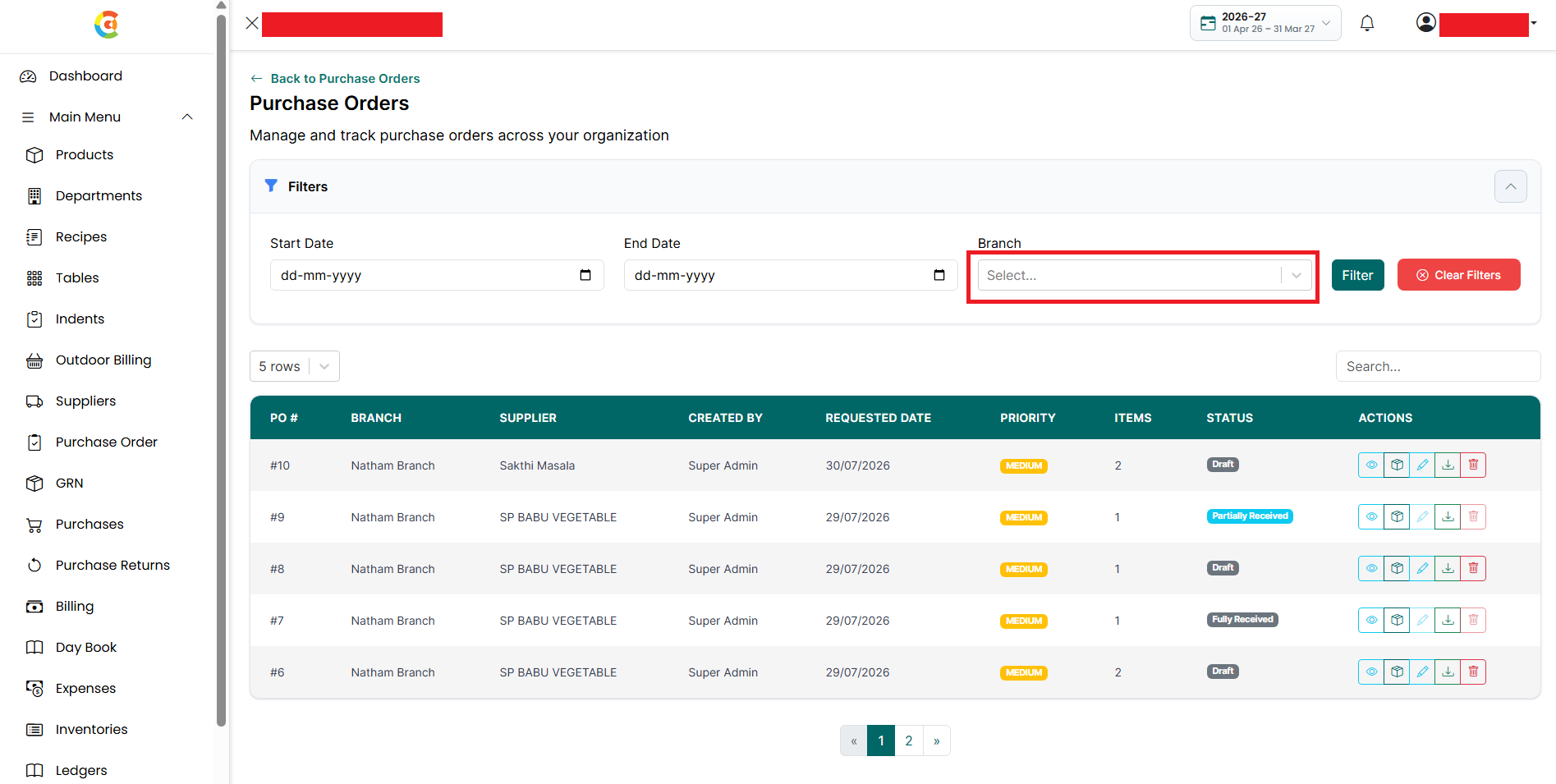1556x784 pixels.
Task: Click the PRIORITY column header
Action: pyautogui.click(x=1028, y=418)
